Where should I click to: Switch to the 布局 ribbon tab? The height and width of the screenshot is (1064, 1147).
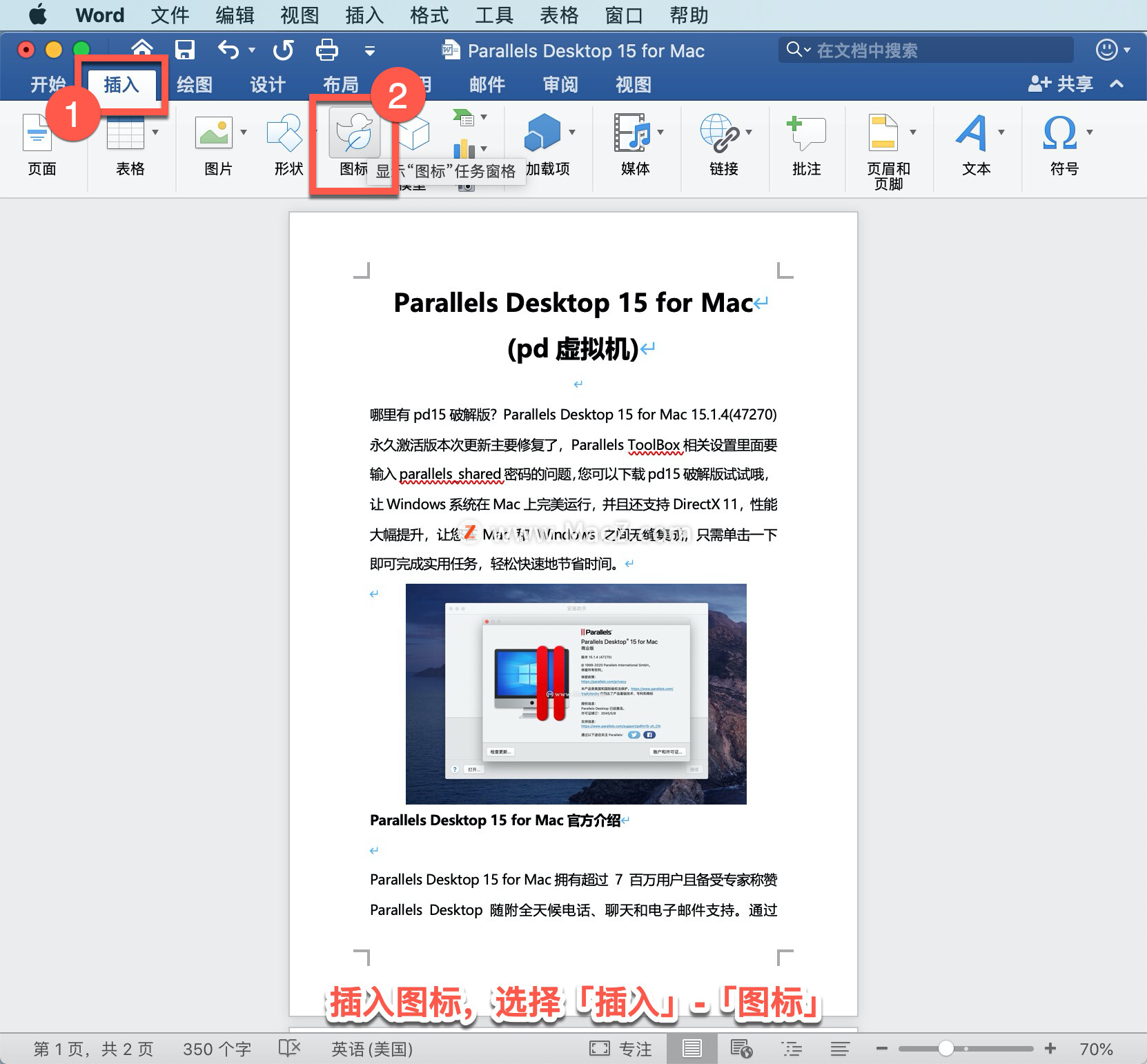point(341,84)
